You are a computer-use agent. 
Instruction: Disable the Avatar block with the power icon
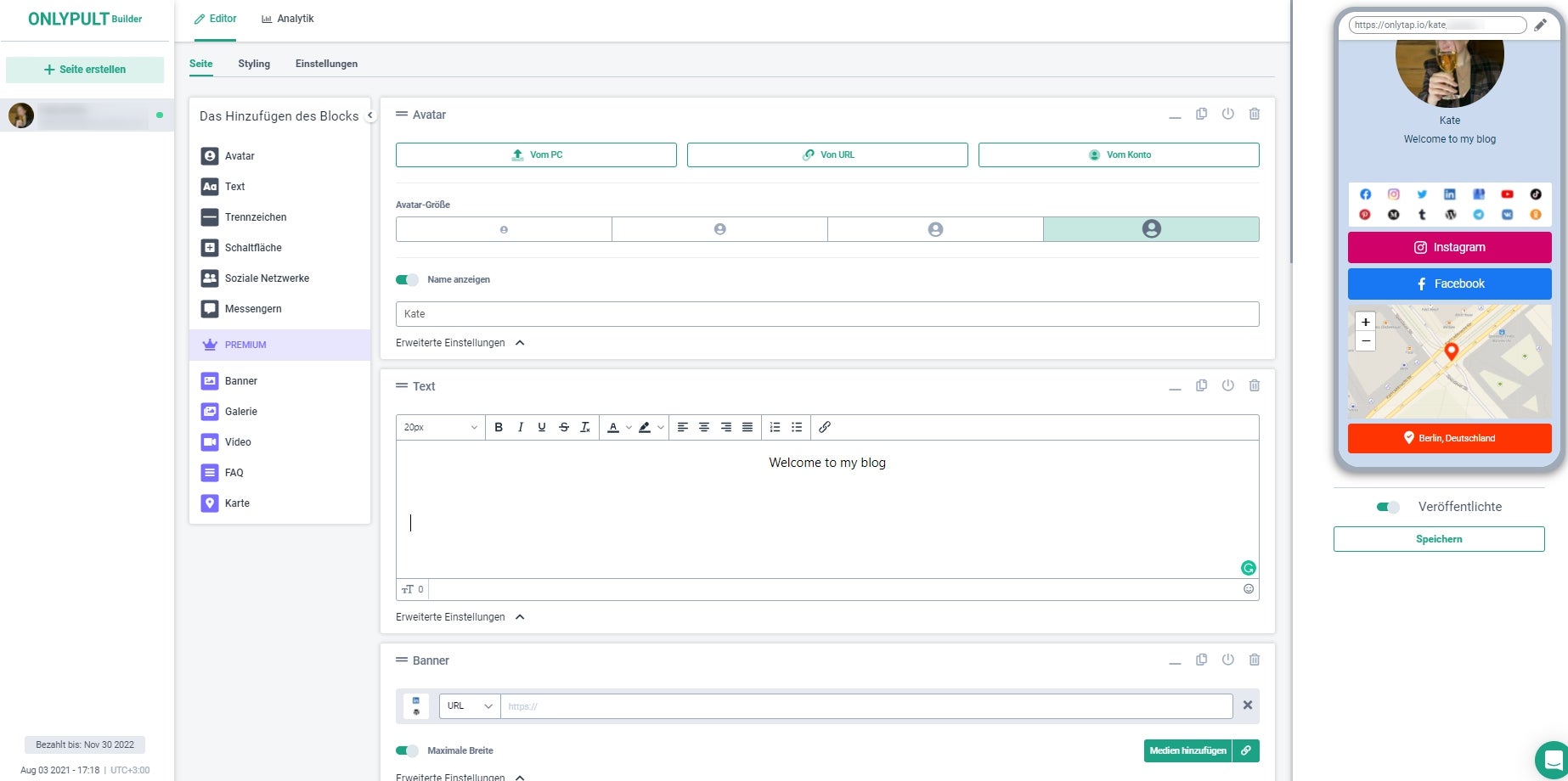pyautogui.click(x=1228, y=114)
